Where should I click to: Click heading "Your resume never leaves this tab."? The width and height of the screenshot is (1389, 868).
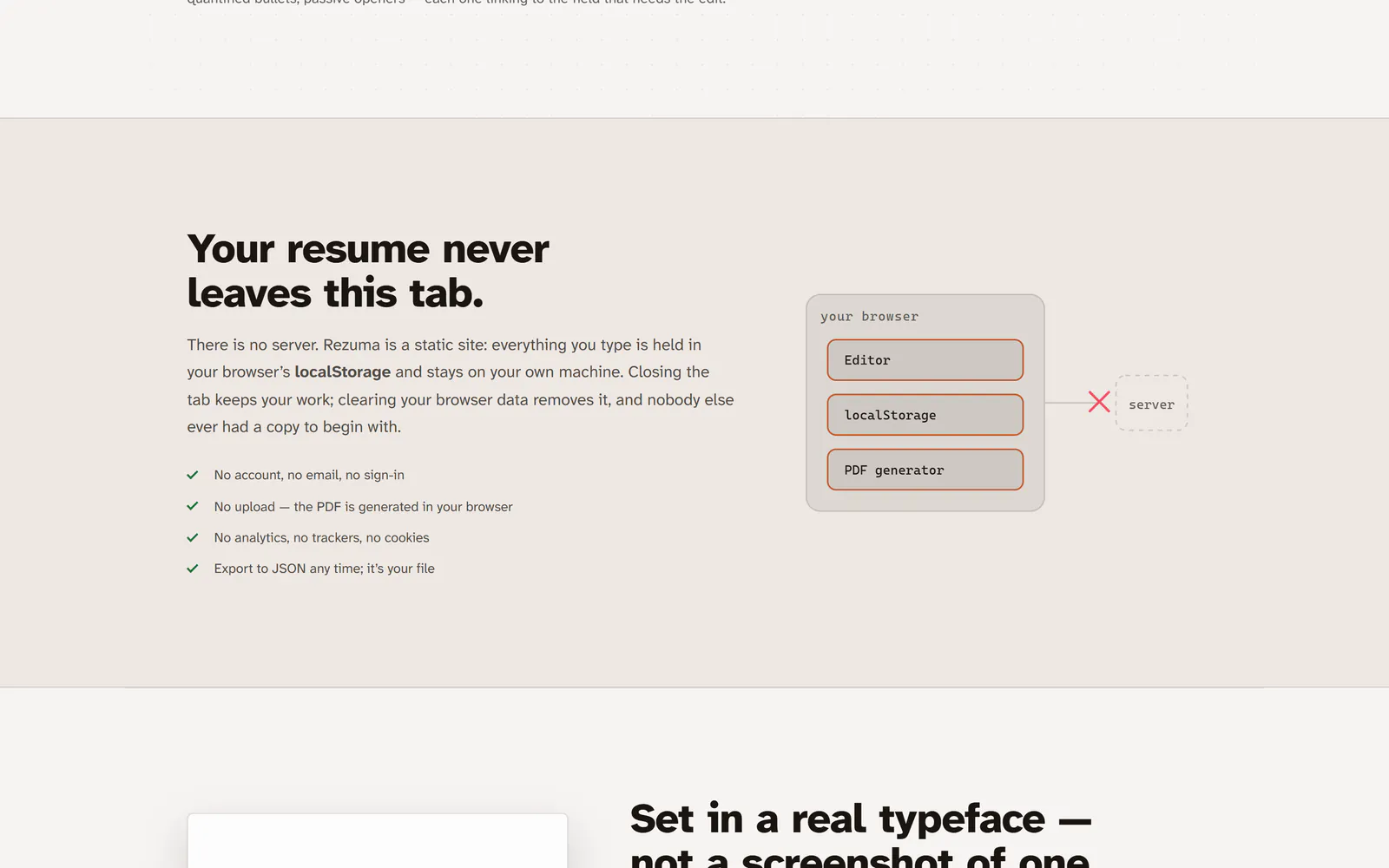368,271
